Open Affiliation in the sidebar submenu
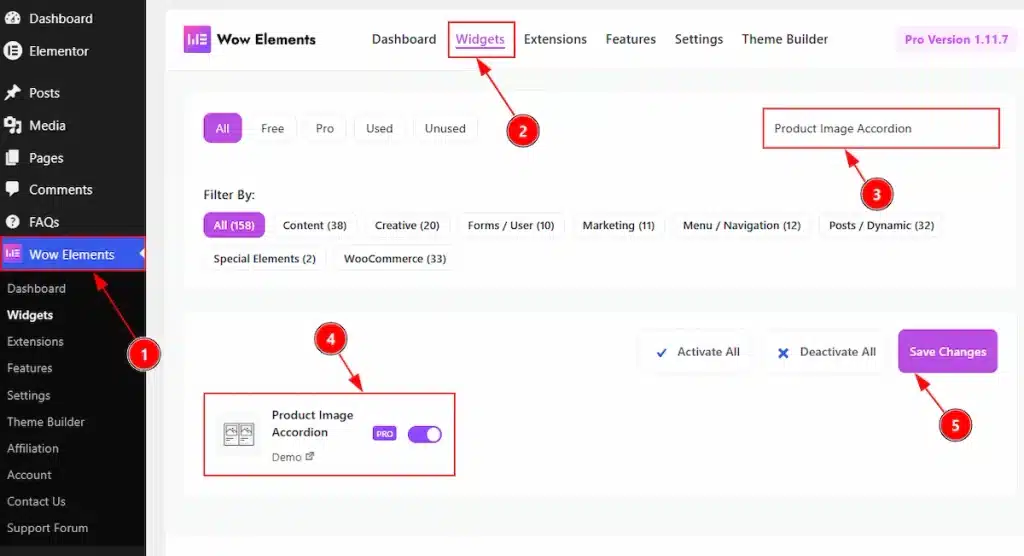Viewport: 1024px width, 556px height. (x=33, y=448)
